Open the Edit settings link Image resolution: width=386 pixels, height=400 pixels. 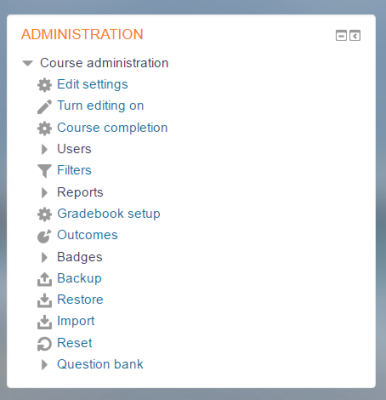(x=93, y=84)
